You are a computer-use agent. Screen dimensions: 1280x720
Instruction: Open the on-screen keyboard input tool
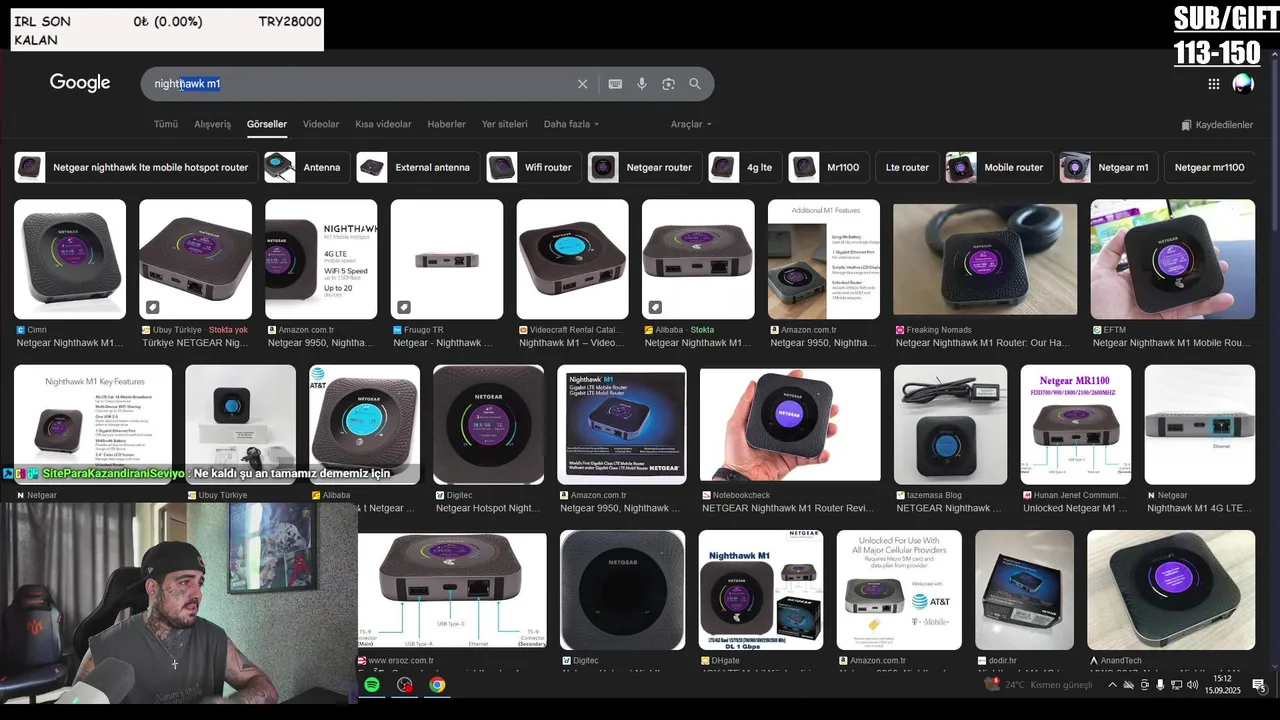615,84
